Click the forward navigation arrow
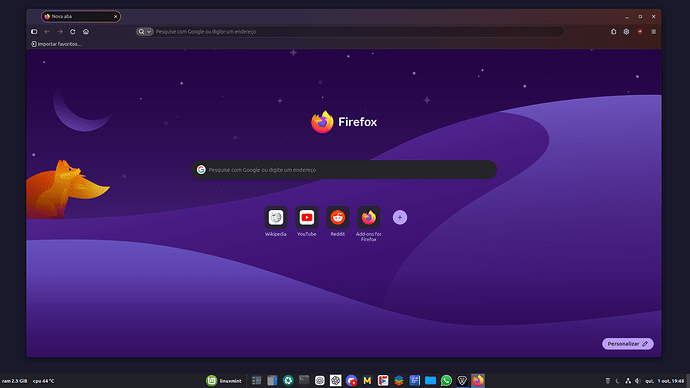Image resolution: width=690 pixels, height=388 pixels. click(60, 32)
